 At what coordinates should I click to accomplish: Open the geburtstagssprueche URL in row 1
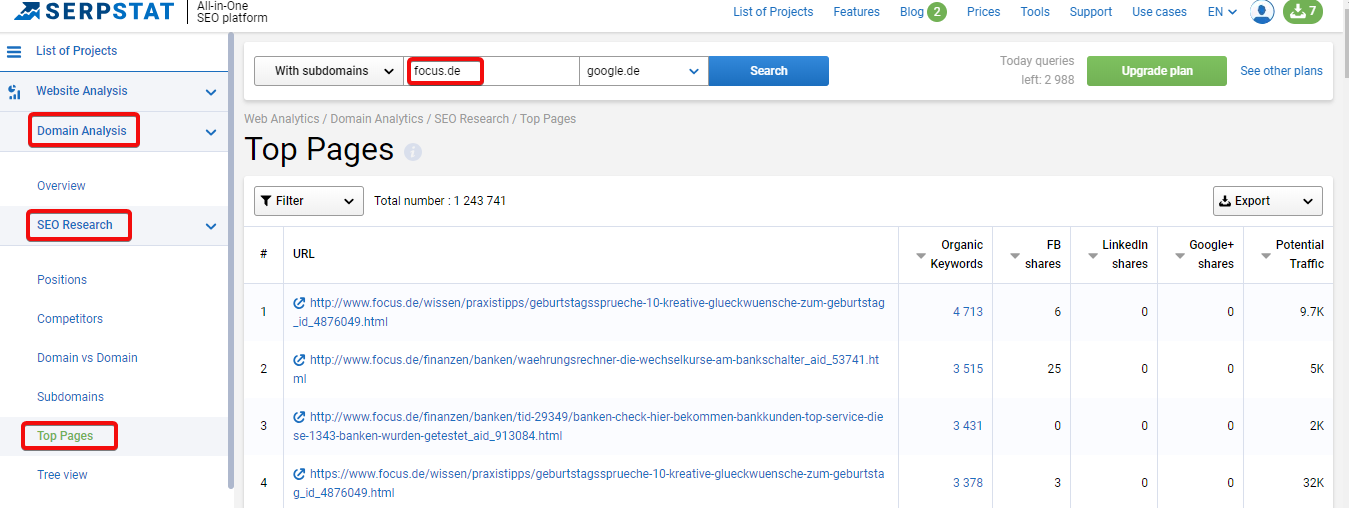pyautogui.click(x=589, y=312)
